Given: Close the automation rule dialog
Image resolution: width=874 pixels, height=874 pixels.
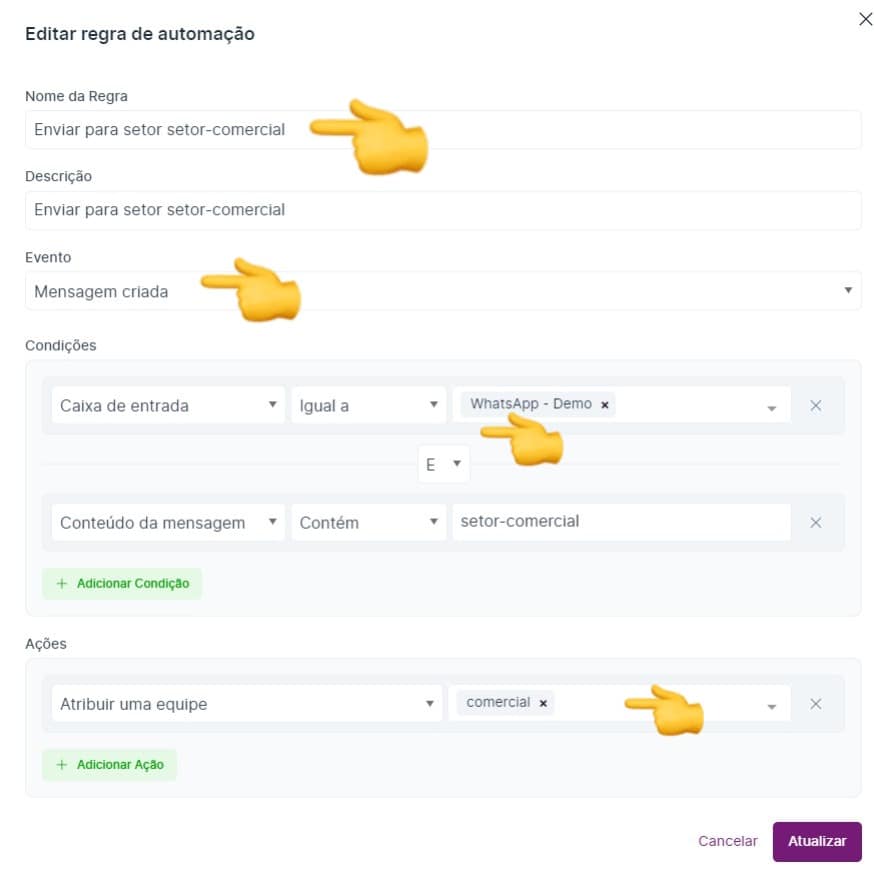Looking at the screenshot, I should [x=866, y=19].
